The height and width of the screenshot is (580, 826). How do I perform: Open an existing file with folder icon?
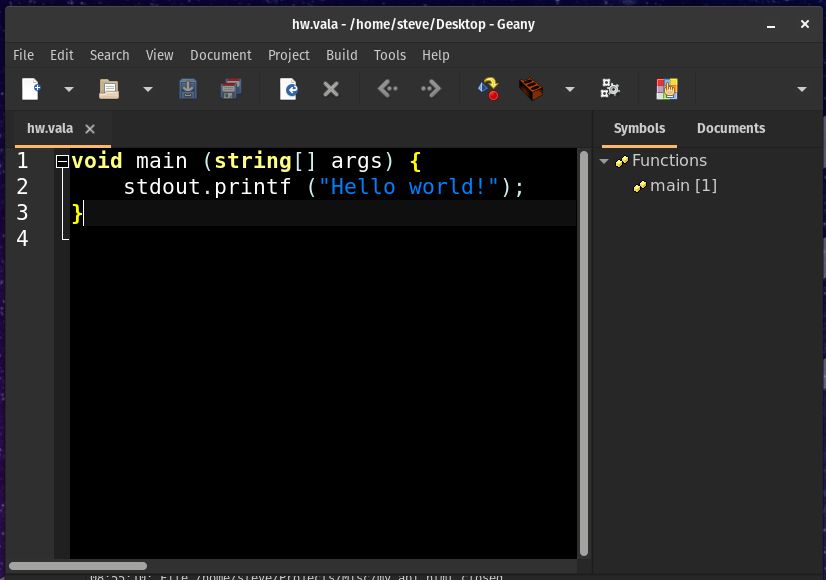point(109,89)
